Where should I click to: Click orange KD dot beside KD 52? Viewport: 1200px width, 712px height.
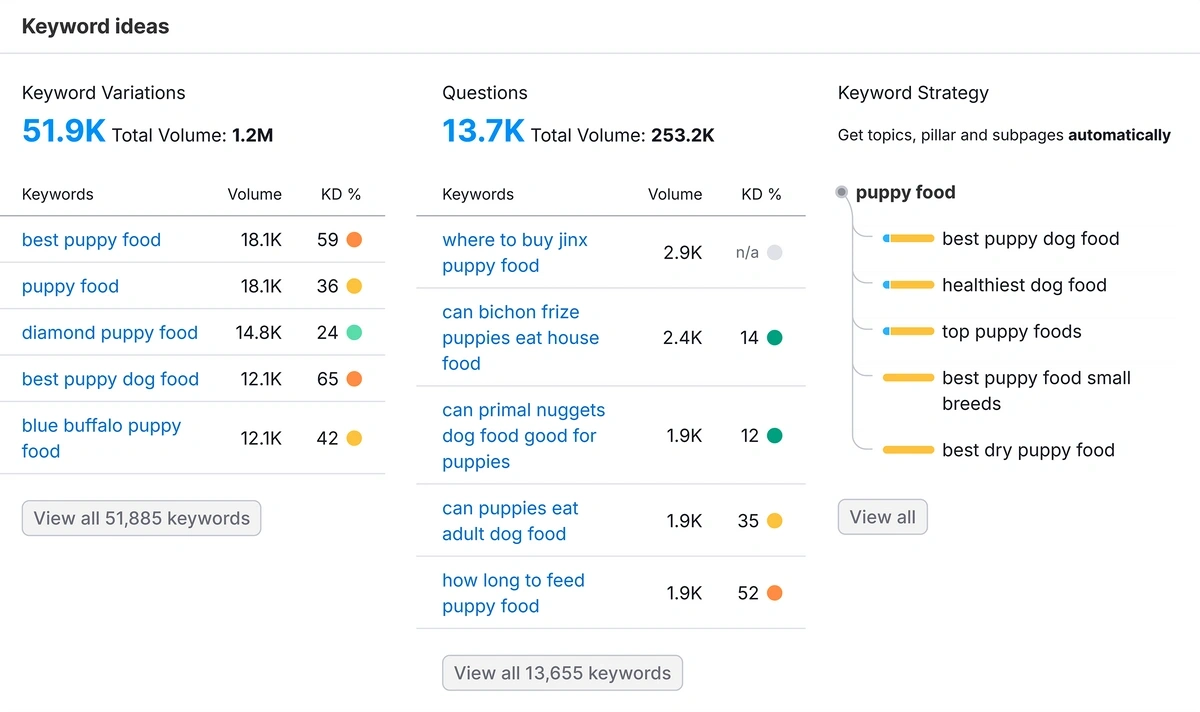[x=774, y=593]
